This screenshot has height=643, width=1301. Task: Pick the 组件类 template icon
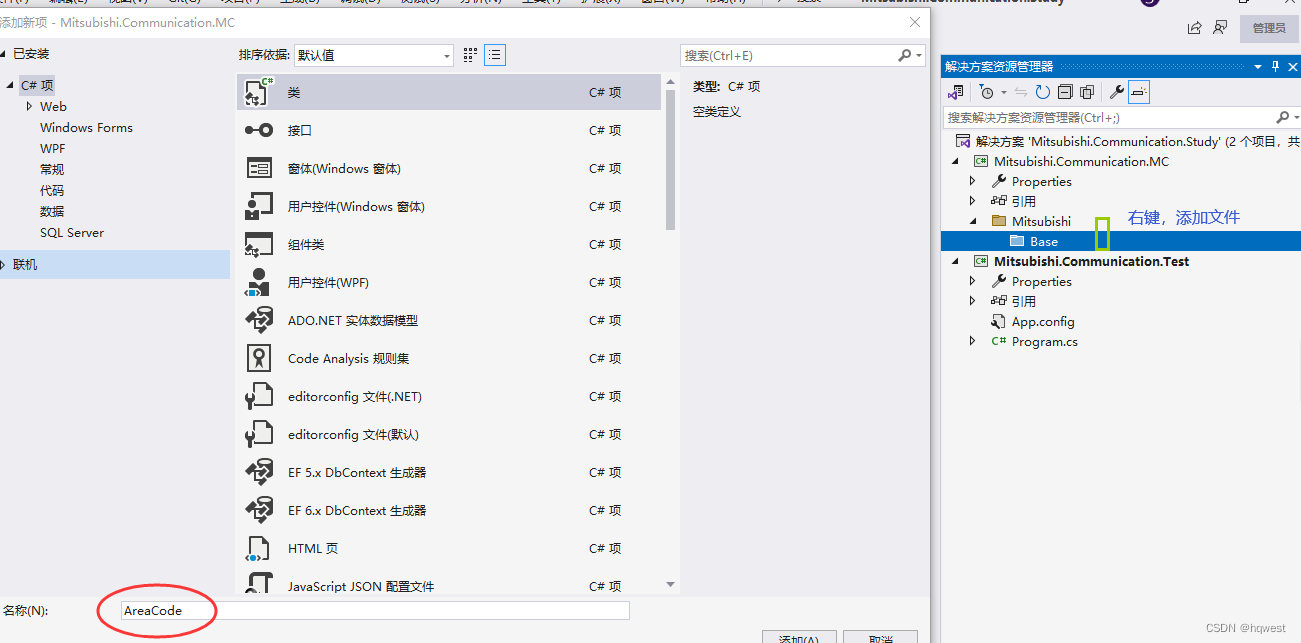click(x=259, y=244)
